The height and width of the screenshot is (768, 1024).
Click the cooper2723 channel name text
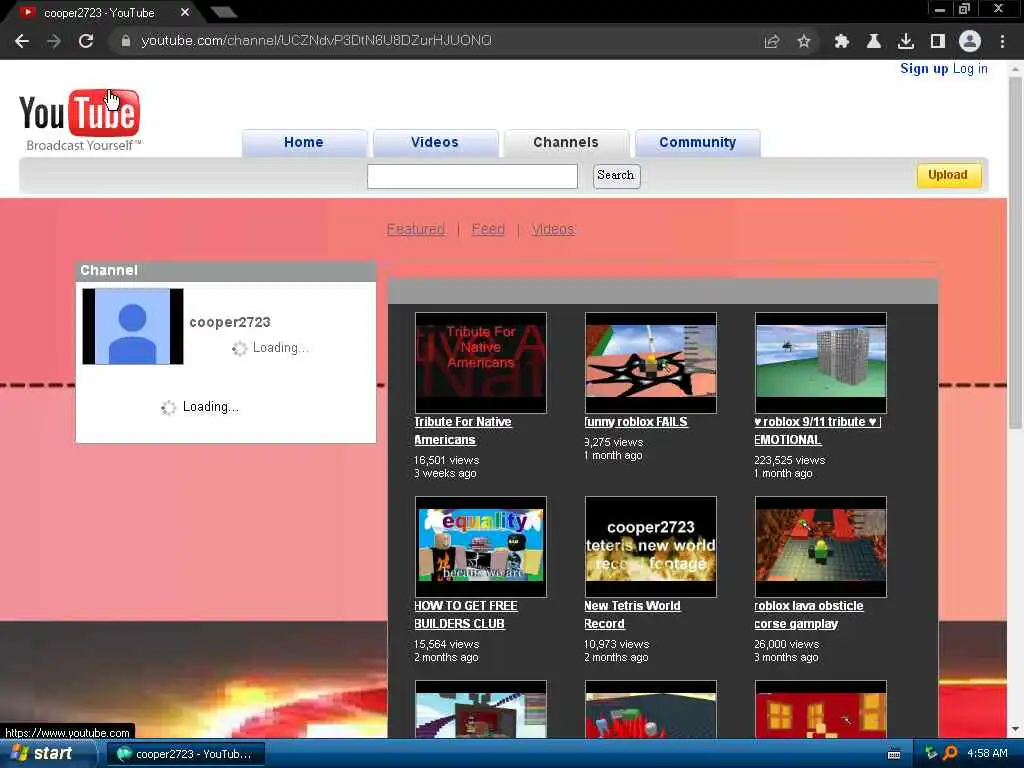pos(230,323)
